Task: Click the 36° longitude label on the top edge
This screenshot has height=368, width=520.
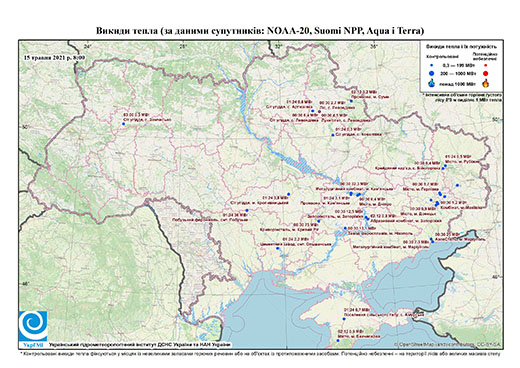Action: [x=374, y=46]
